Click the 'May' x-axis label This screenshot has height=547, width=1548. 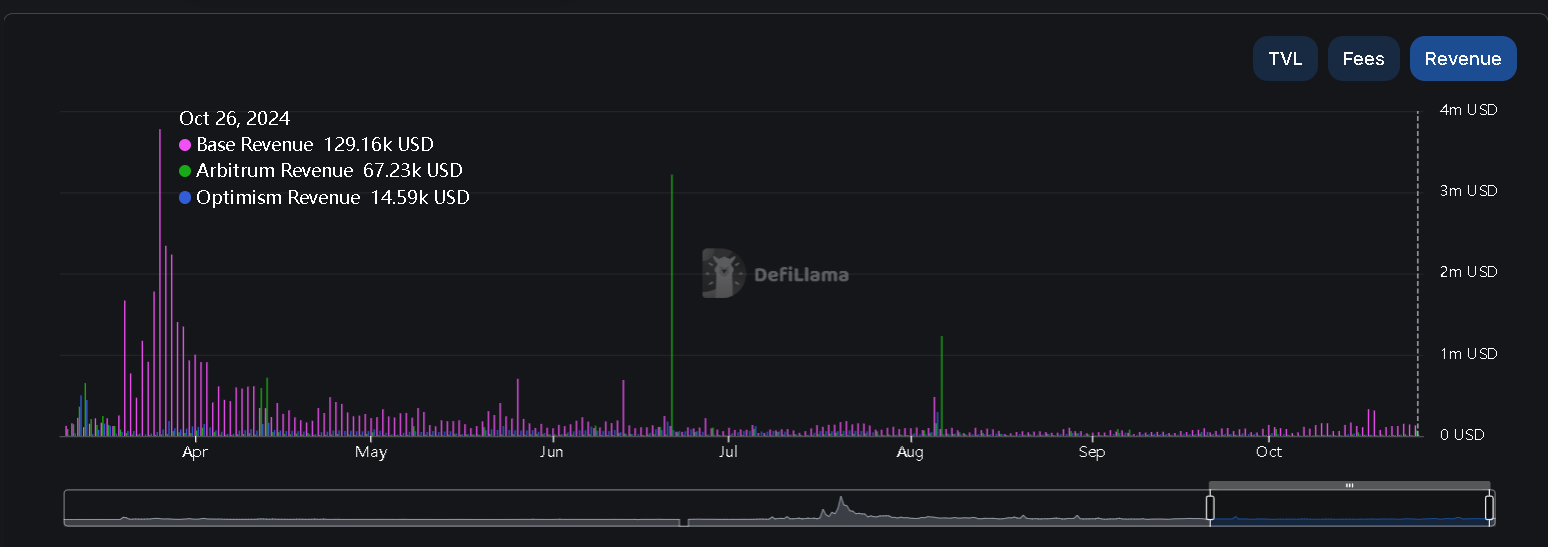(371, 452)
